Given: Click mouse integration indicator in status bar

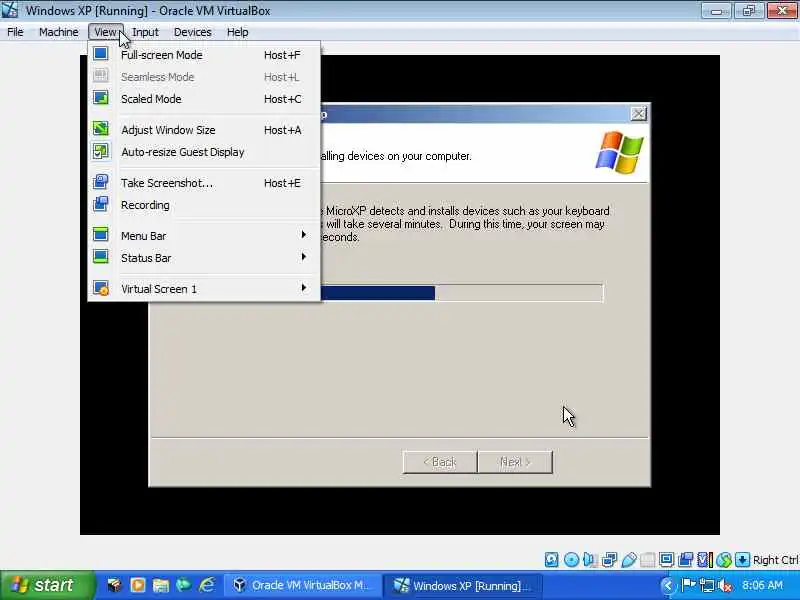Looking at the screenshot, I should pos(723,560).
